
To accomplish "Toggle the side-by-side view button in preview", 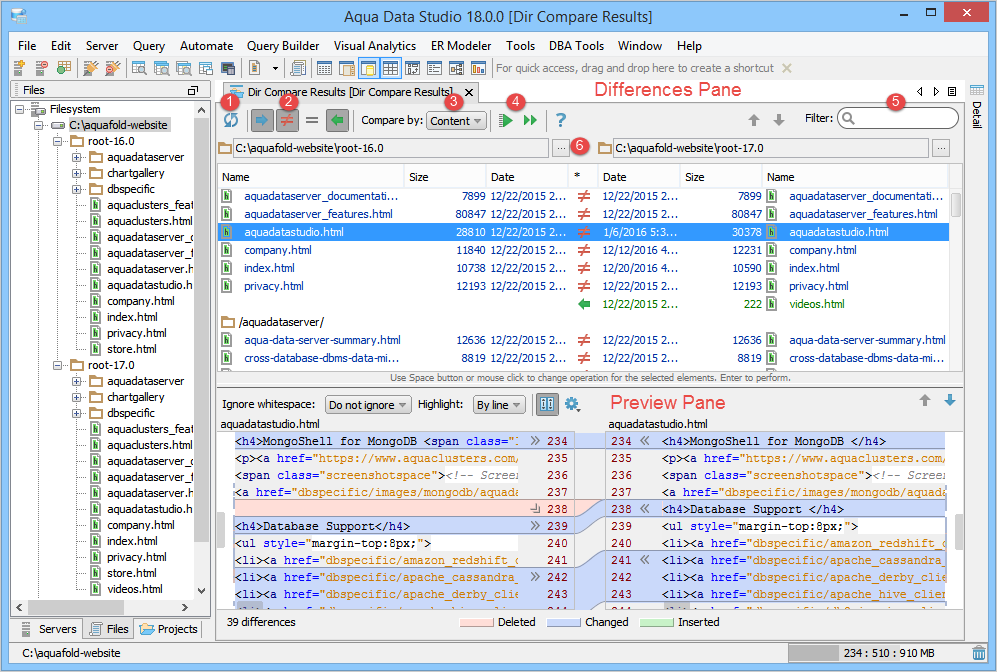I will click(x=547, y=404).
